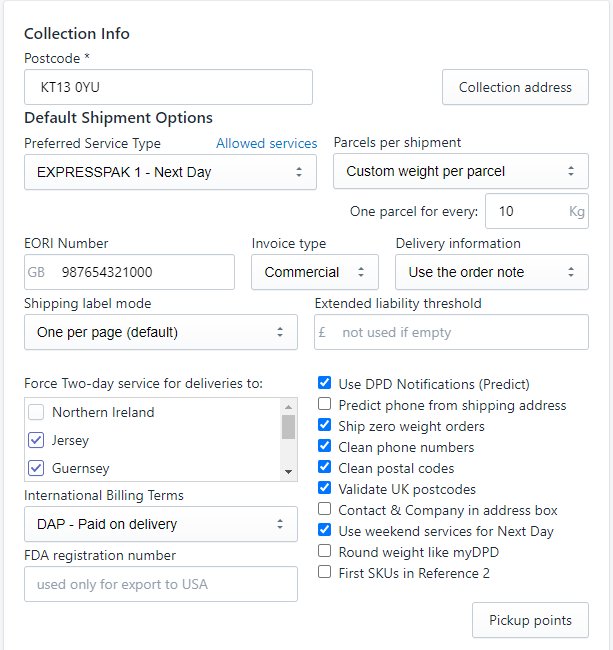
Task: Enable Predict phone from shipping address
Action: (x=325, y=404)
